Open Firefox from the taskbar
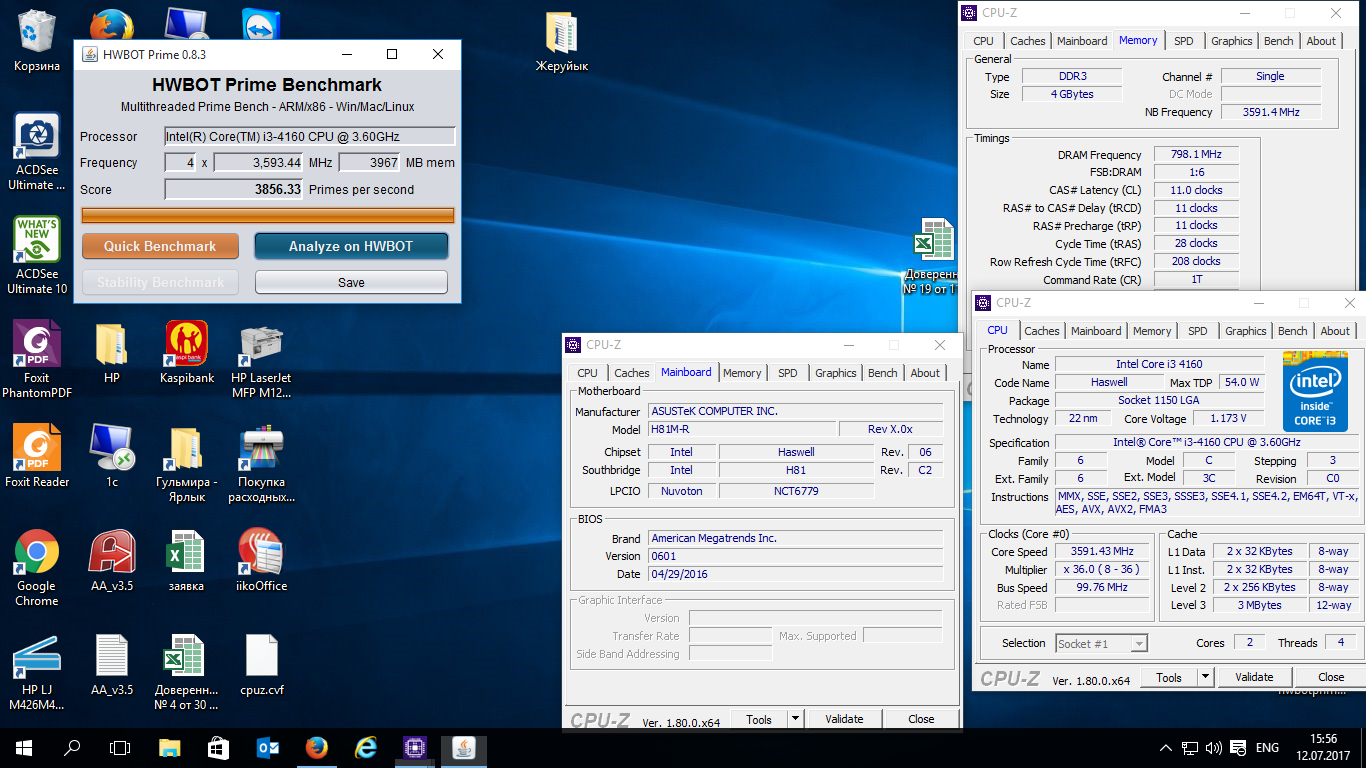This screenshot has height=768, width=1366. (317, 747)
